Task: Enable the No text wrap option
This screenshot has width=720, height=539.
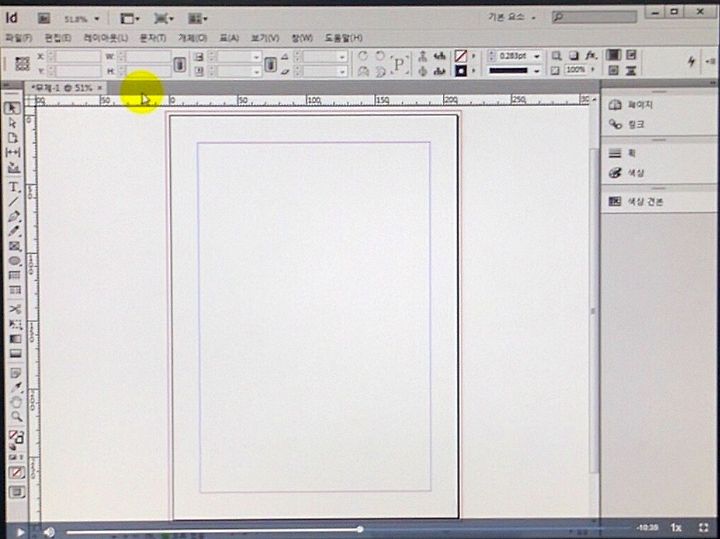Action: (613, 55)
